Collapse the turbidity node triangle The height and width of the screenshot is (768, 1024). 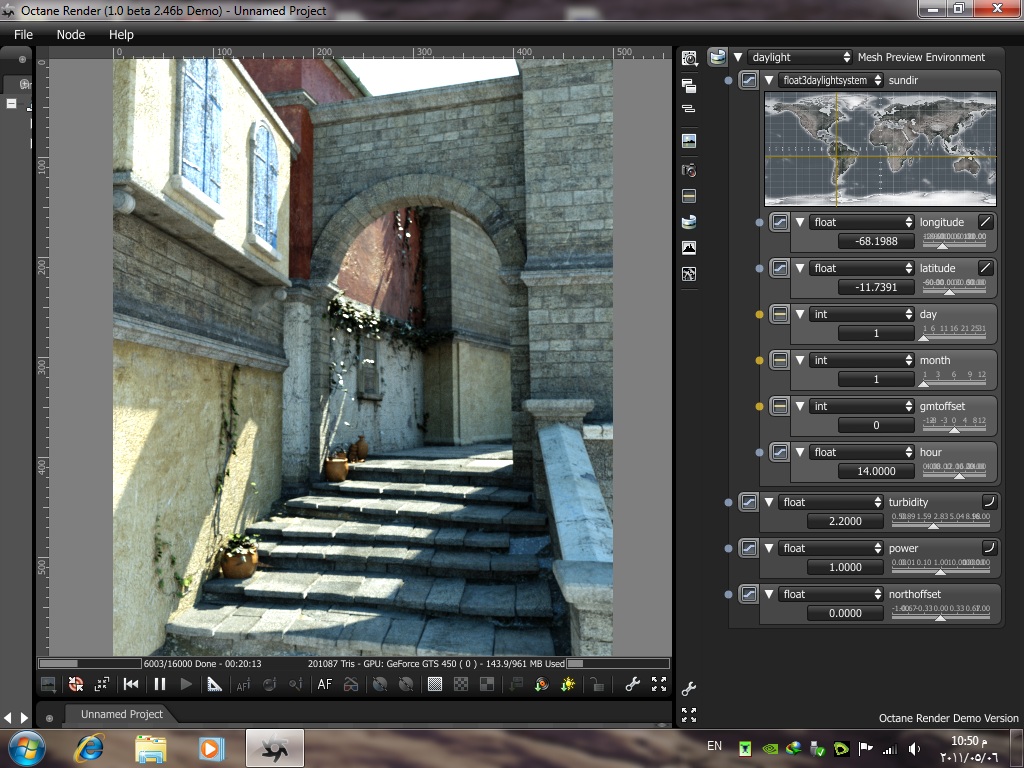click(x=769, y=502)
